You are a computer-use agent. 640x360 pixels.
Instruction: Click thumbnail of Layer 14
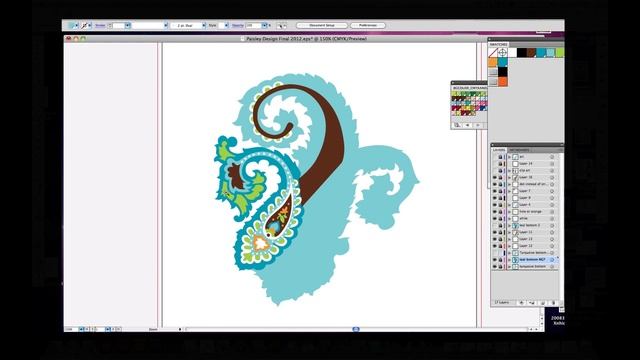(x=516, y=164)
